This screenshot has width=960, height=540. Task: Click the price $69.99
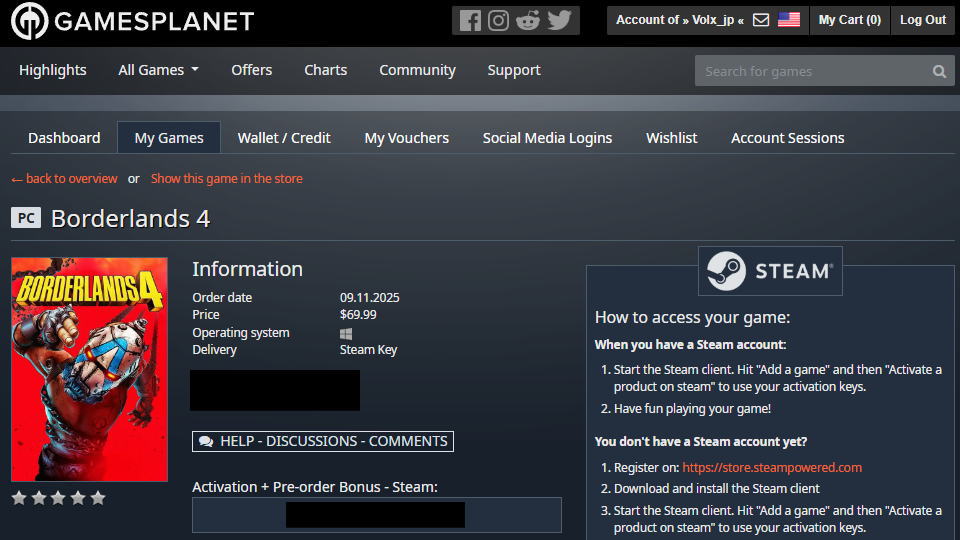pos(358,315)
